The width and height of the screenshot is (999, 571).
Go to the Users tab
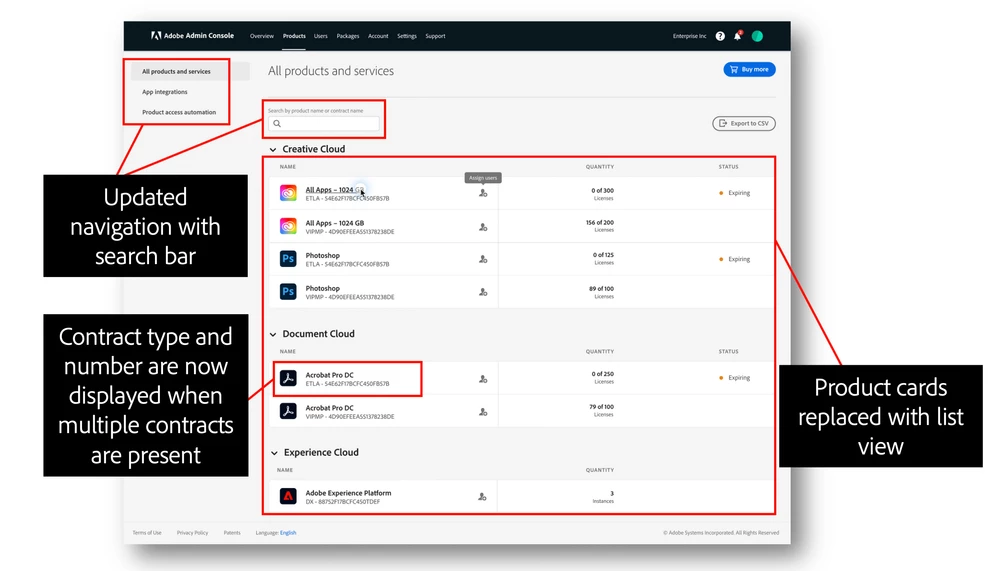[x=320, y=36]
